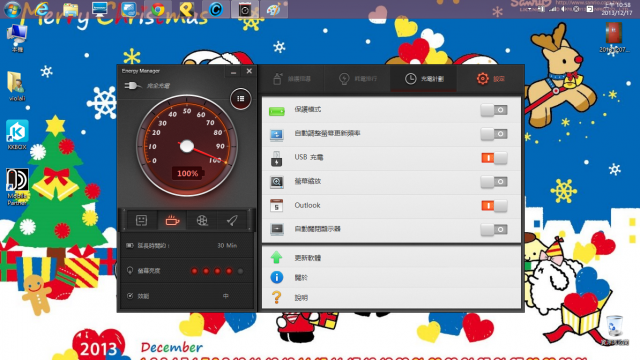This screenshot has width=640, height=360.
Task: Toggle the magnifier screen zoom row switch
Action: coord(494,182)
